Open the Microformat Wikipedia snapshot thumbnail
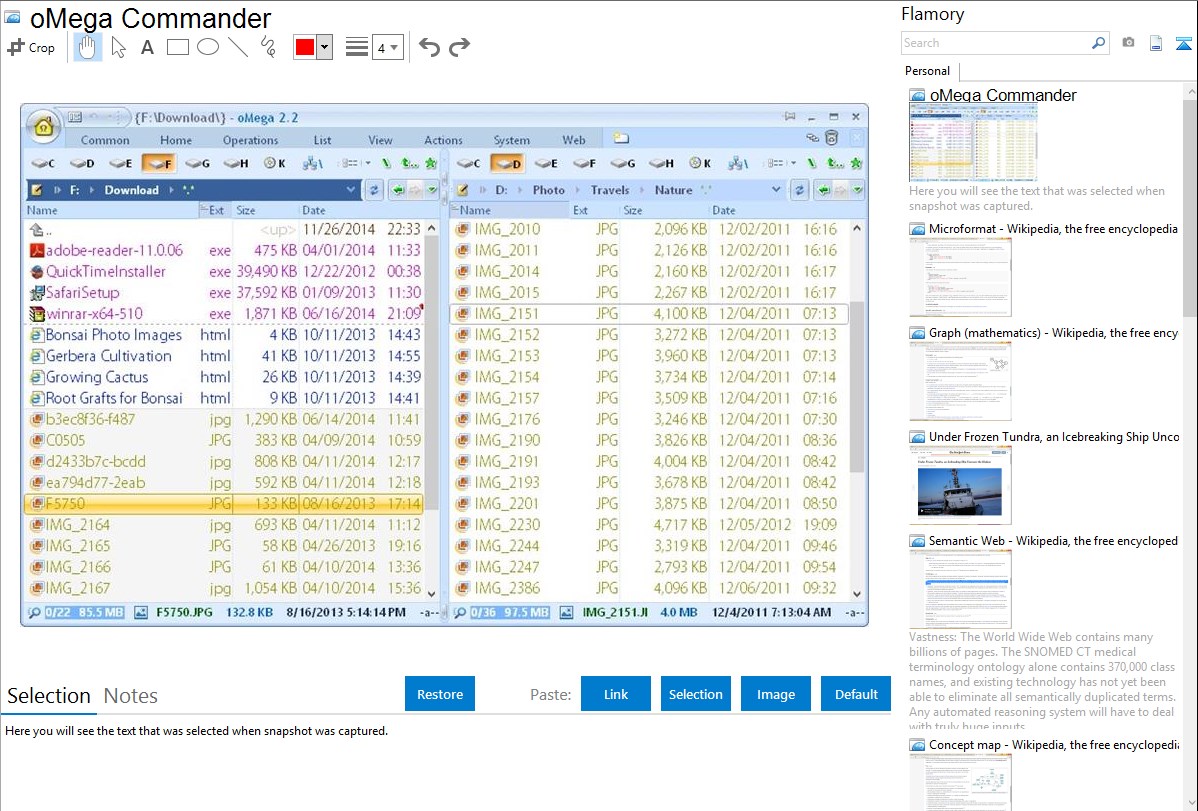Image resolution: width=1198 pixels, height=811 pixels. pyautogui.click(x=960, y=277)
